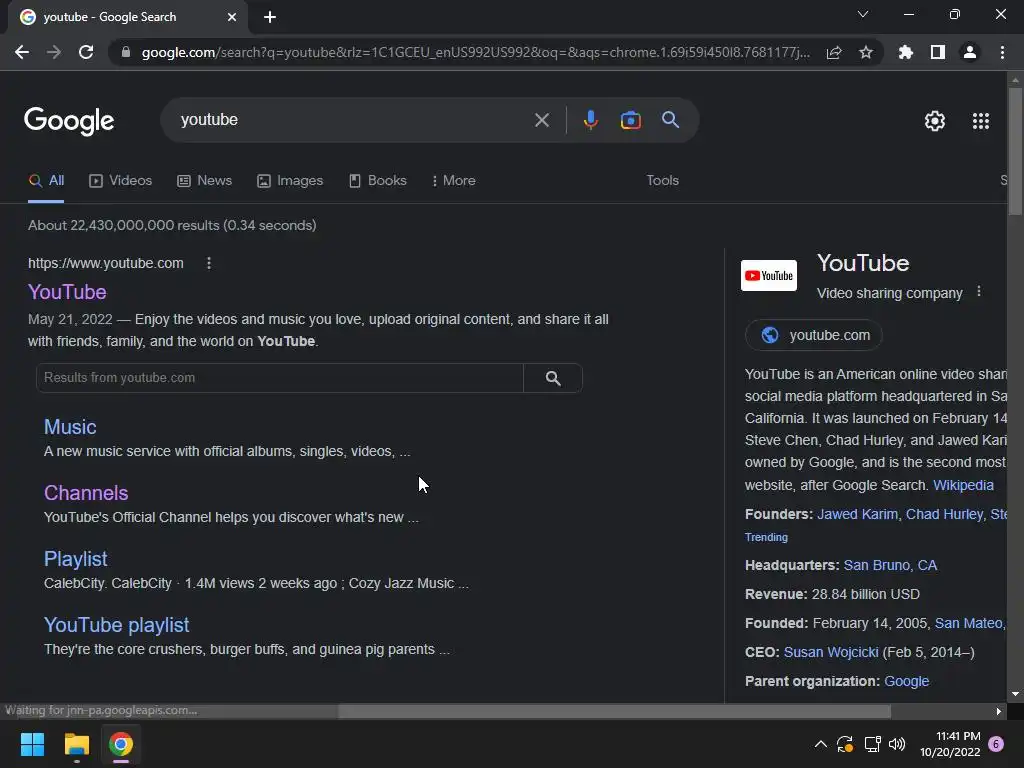The image size is (1024, 768).
Task: Search by image using camera icon
Action: pos(630,120)
